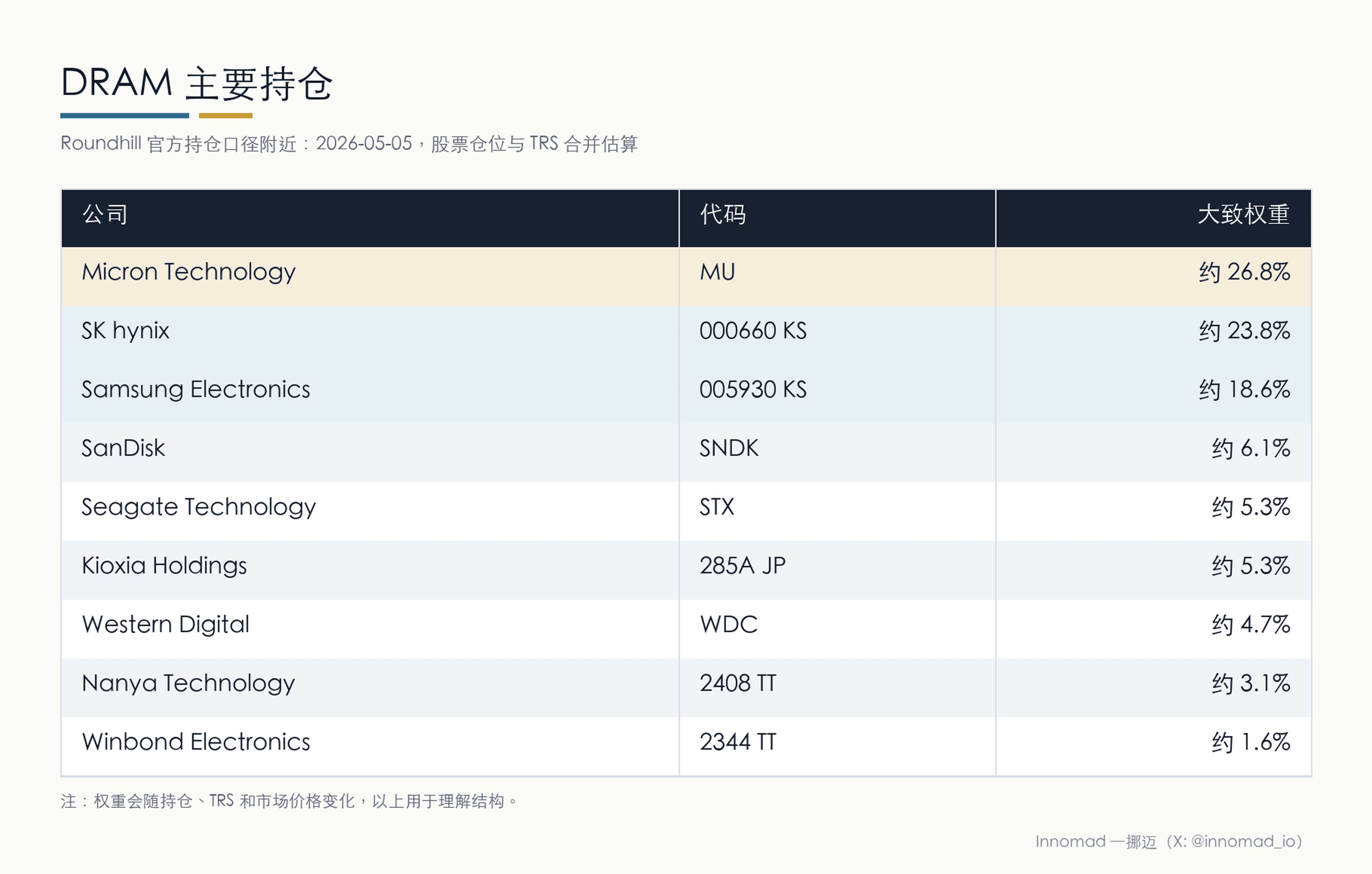Click the ticker "STX"

[x=717, y=507]
